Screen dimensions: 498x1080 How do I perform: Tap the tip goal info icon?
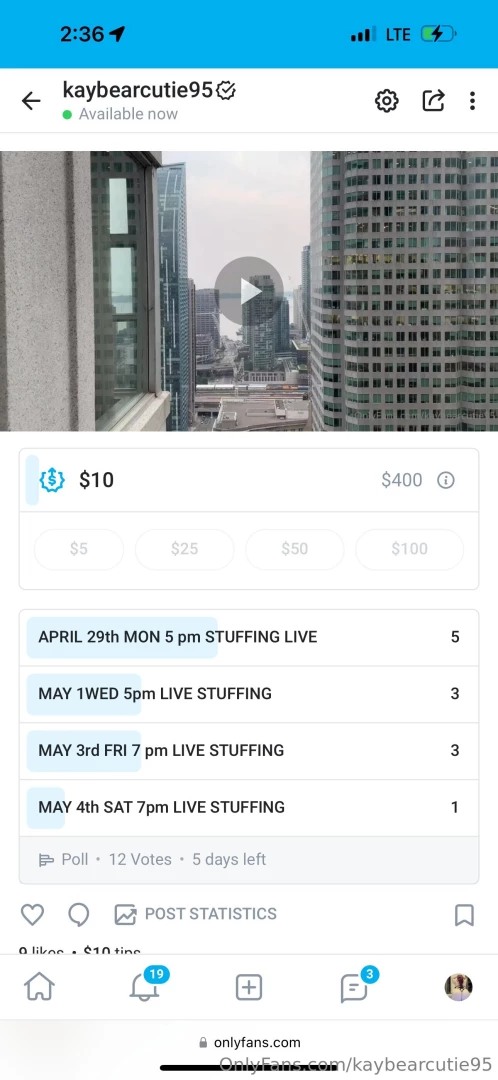(x=446, y=480)
